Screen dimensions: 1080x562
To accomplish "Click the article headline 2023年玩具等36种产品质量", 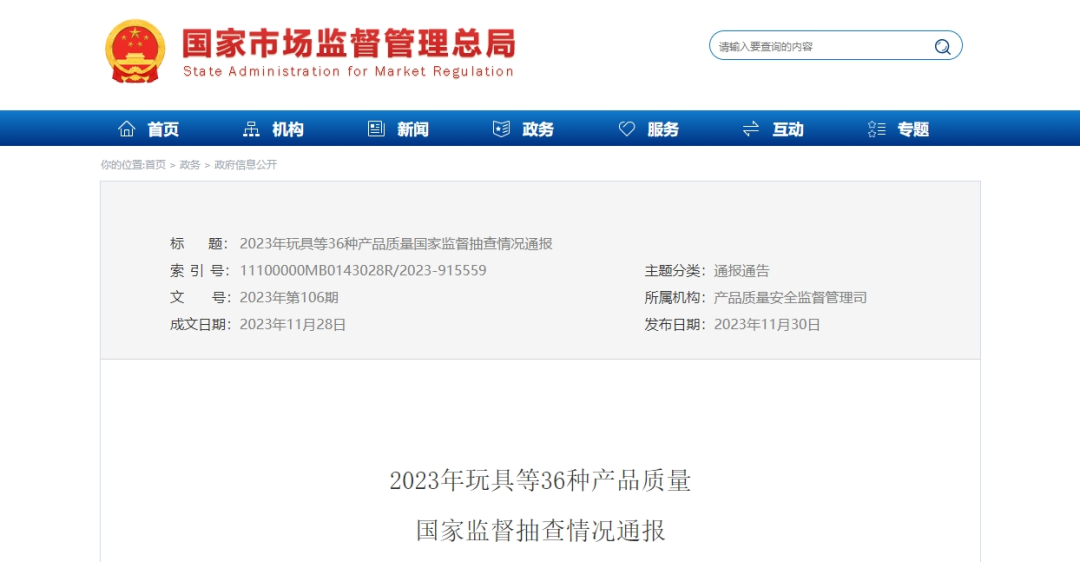I will [x=540, y=481].
